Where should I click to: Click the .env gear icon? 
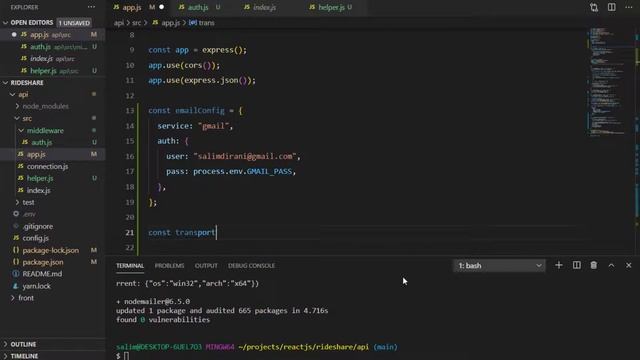[x=16, y=214]
